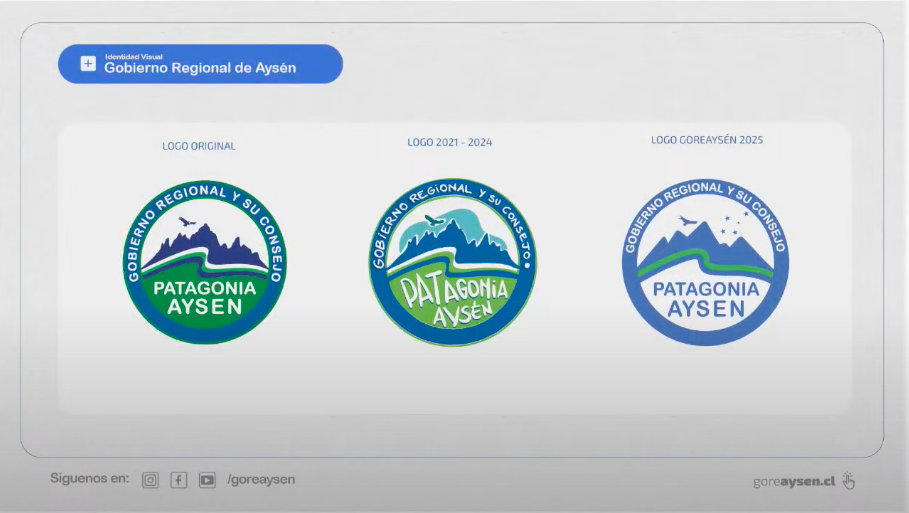Click the 'LOGO GOREAYSÉN 2025' label

pyautogui.click(x=707, y=140)
